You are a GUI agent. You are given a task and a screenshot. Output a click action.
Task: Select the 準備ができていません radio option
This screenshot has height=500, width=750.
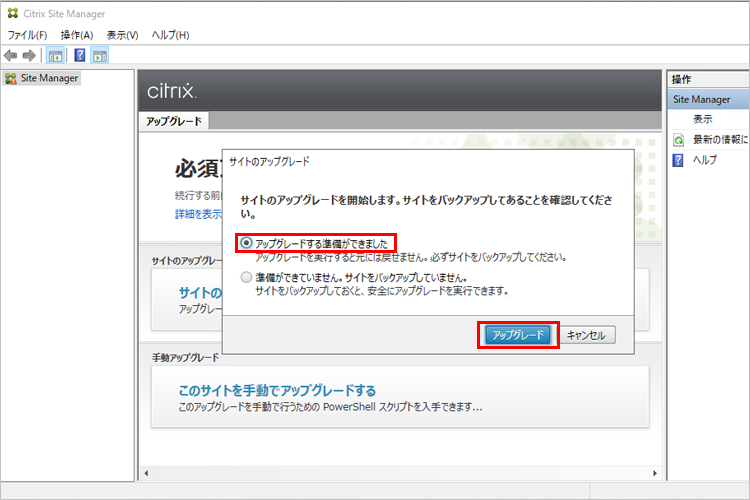(247, 277)
